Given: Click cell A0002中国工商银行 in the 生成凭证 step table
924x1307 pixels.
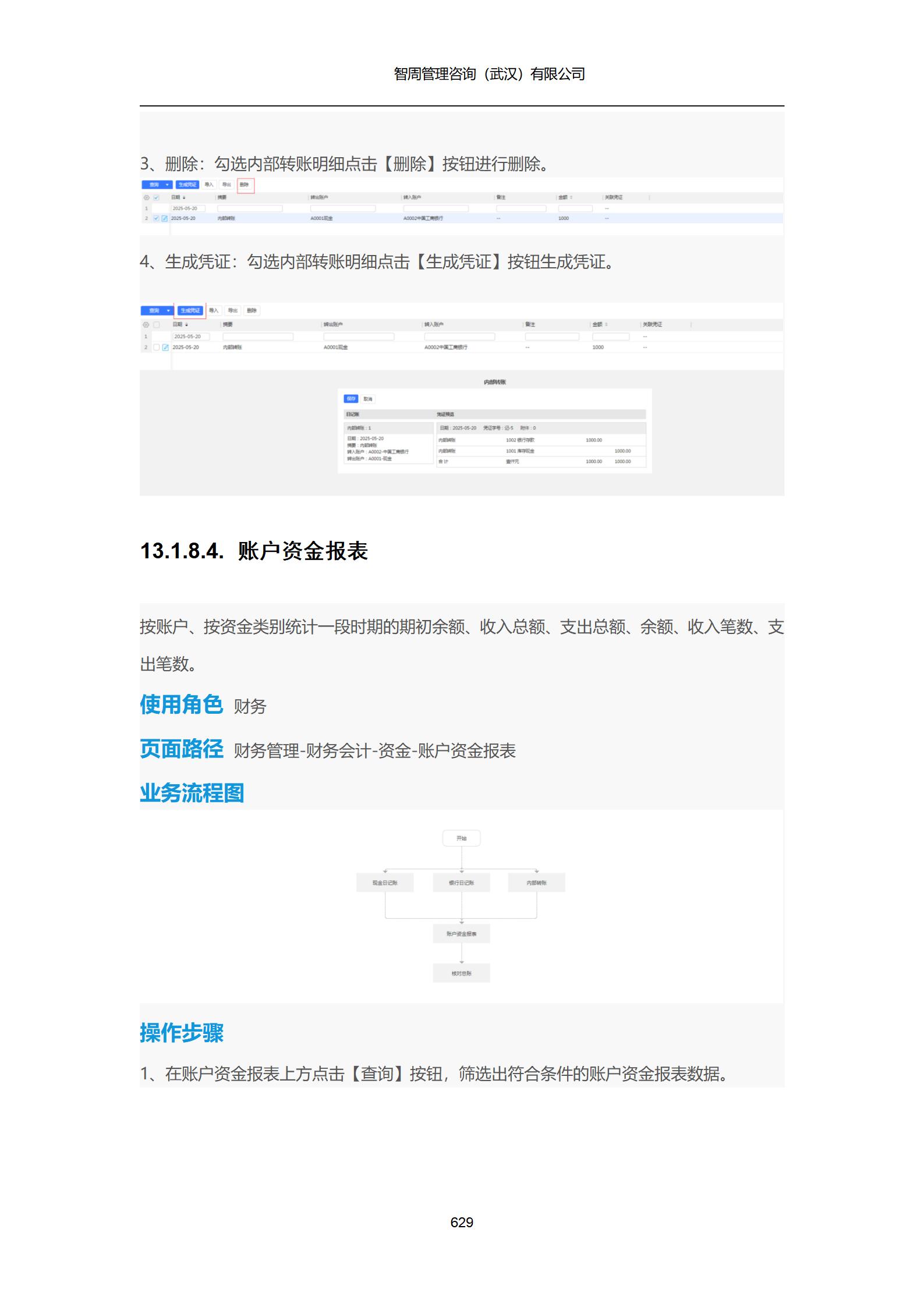Looking at the screenshot, I should (446, 348).
